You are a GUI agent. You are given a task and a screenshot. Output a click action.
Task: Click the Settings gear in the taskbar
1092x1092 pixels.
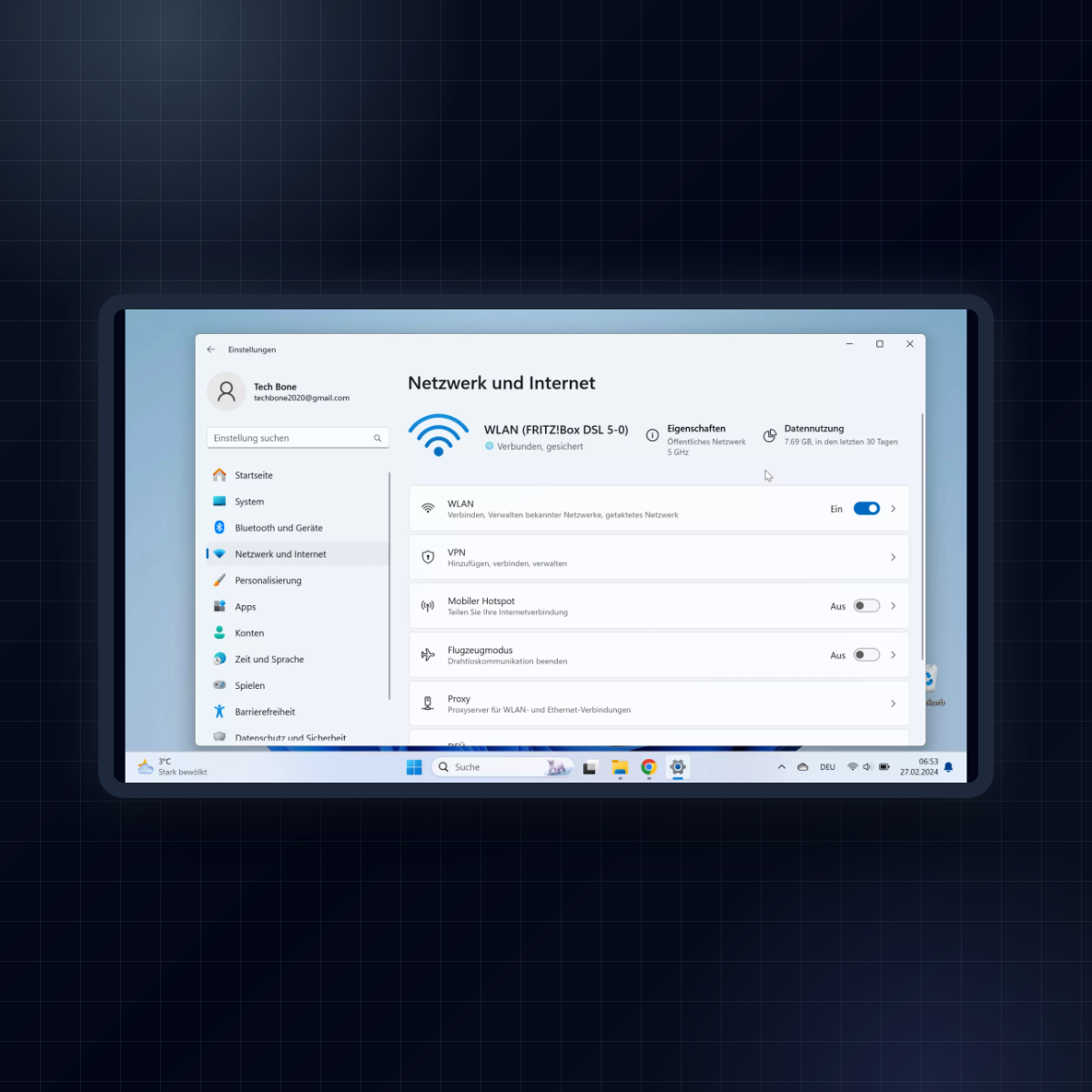678,767
